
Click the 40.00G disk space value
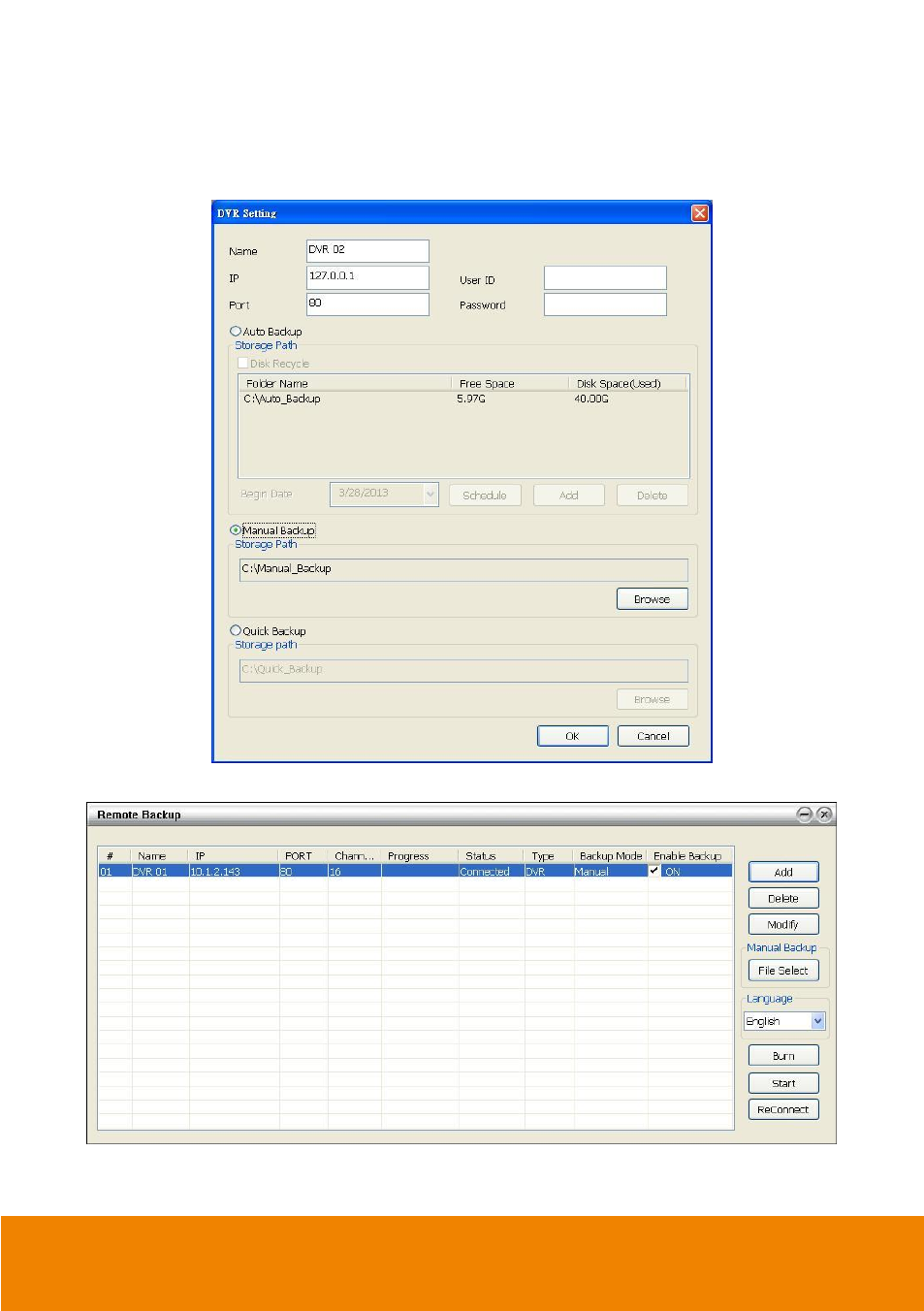coord(591,399)
